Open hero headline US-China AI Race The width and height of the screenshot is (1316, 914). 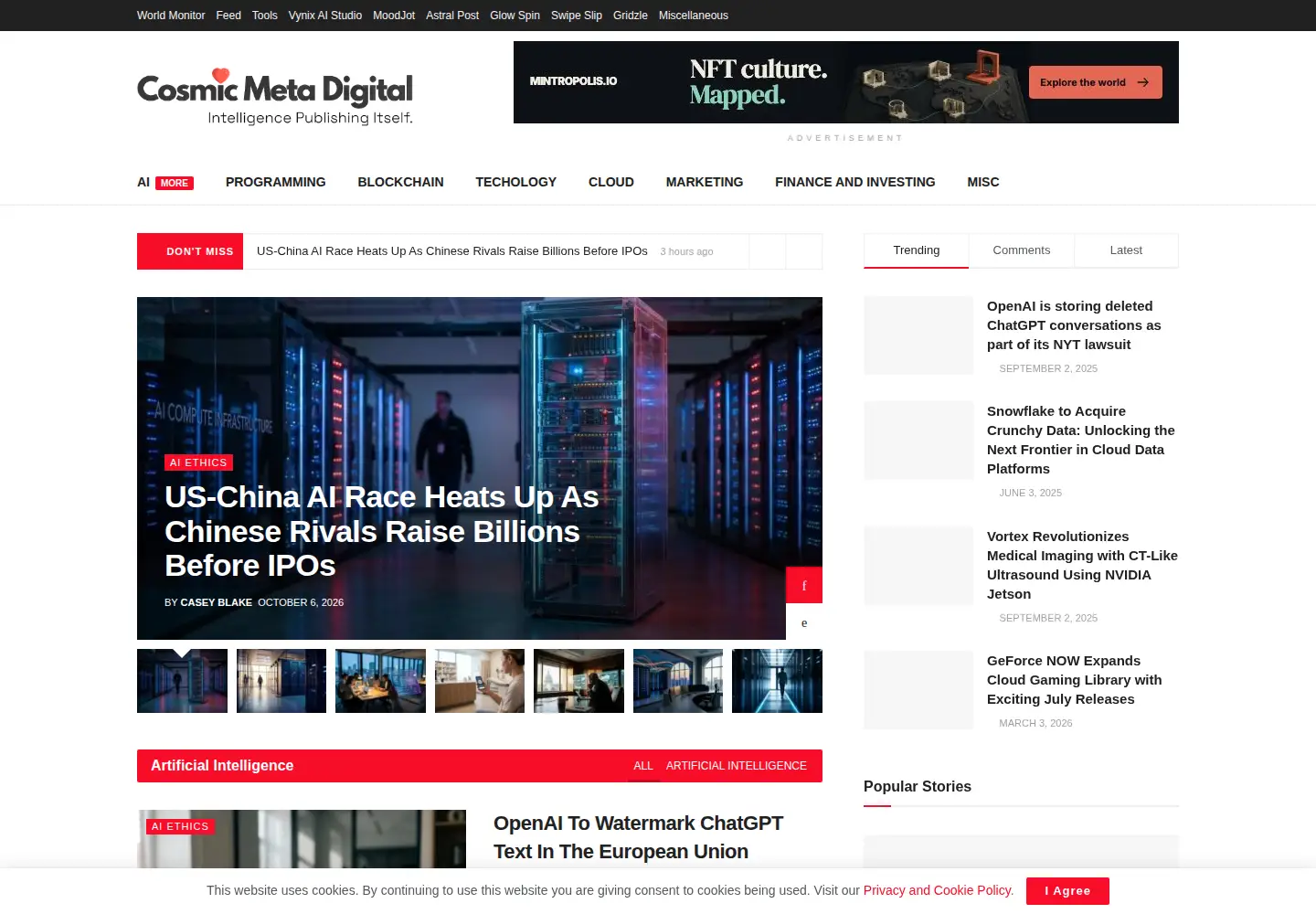click(x=382, y=531)
